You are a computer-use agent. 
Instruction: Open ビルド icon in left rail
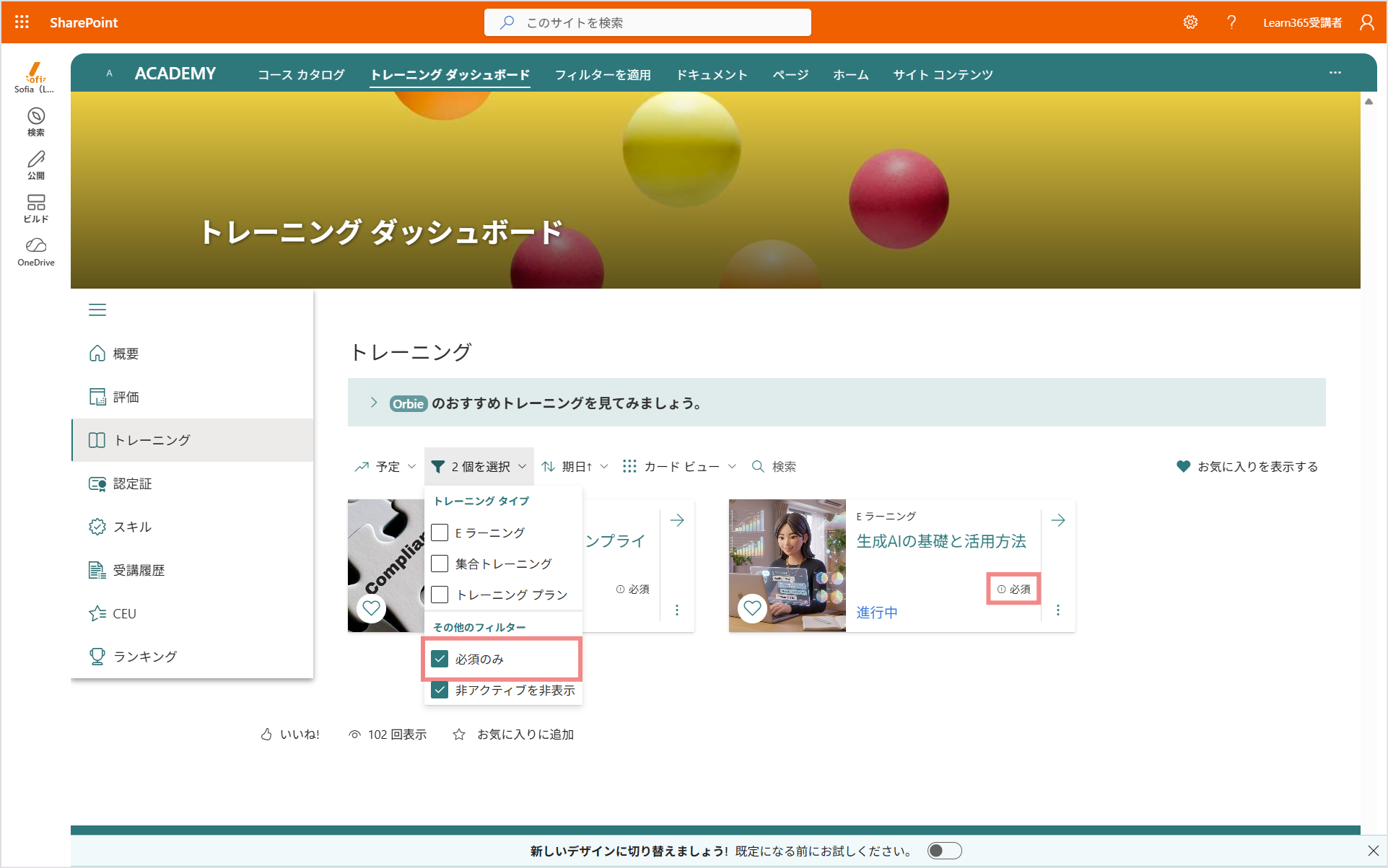click(36, 209)
